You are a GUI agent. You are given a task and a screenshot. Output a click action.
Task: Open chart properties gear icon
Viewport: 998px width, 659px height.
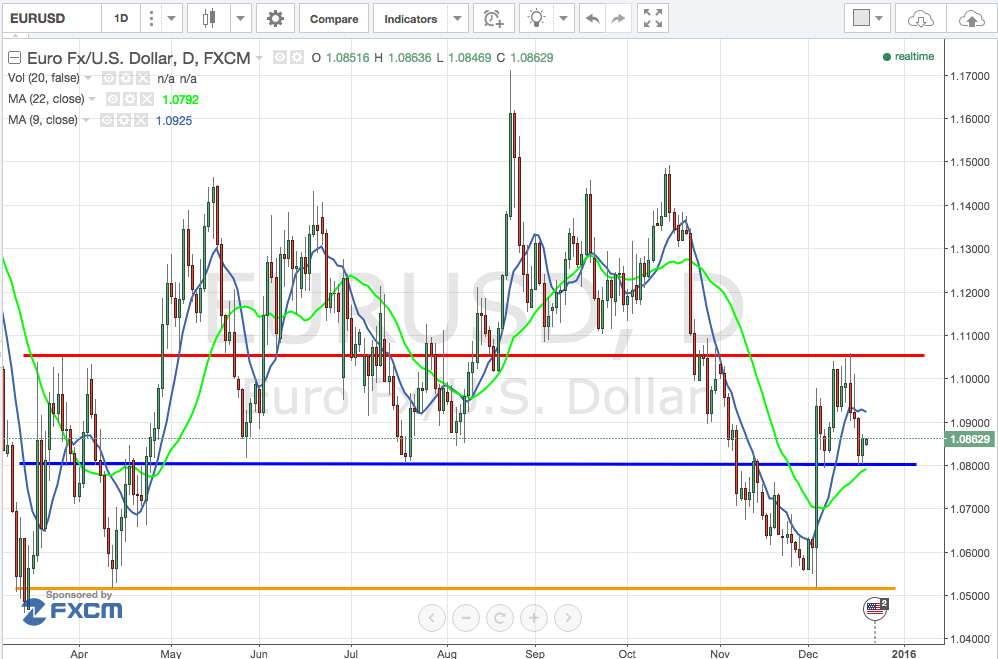coord(275,19)
